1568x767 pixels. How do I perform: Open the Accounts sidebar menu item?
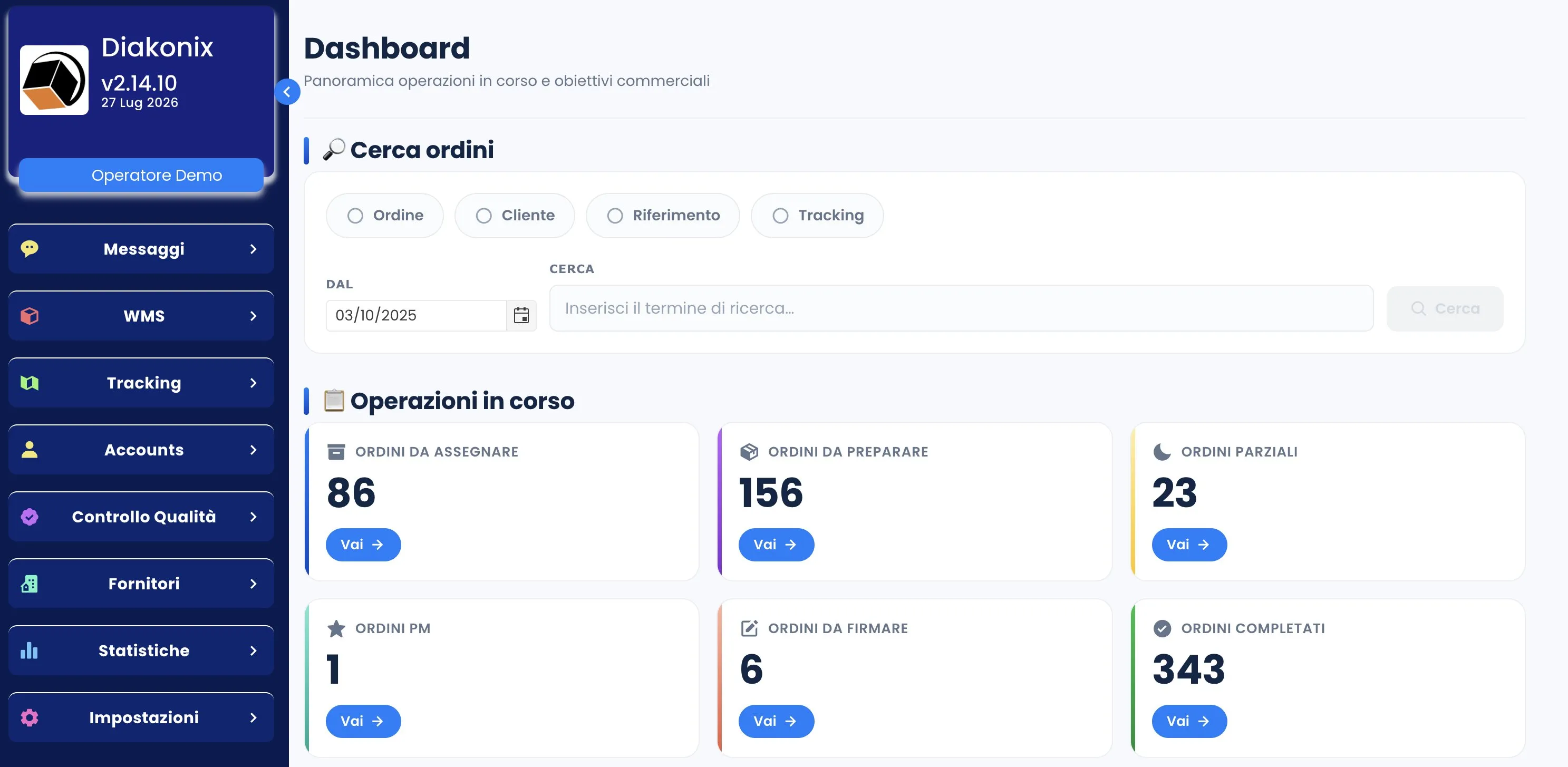coord(141,449)
